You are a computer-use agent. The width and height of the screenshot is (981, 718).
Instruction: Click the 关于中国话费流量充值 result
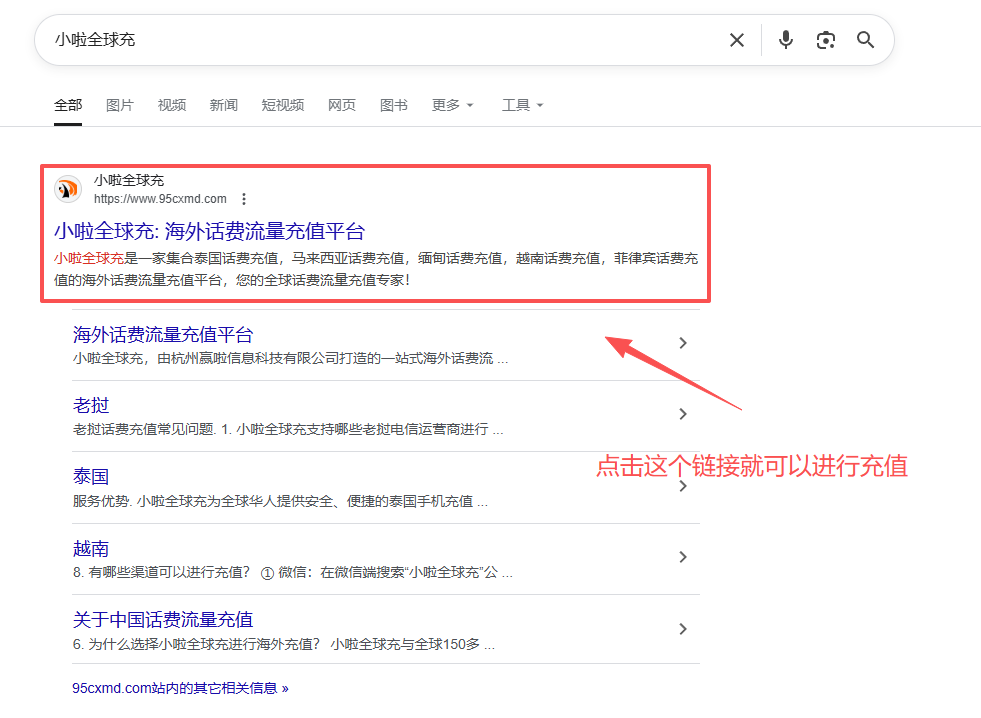tap(162, 619)
